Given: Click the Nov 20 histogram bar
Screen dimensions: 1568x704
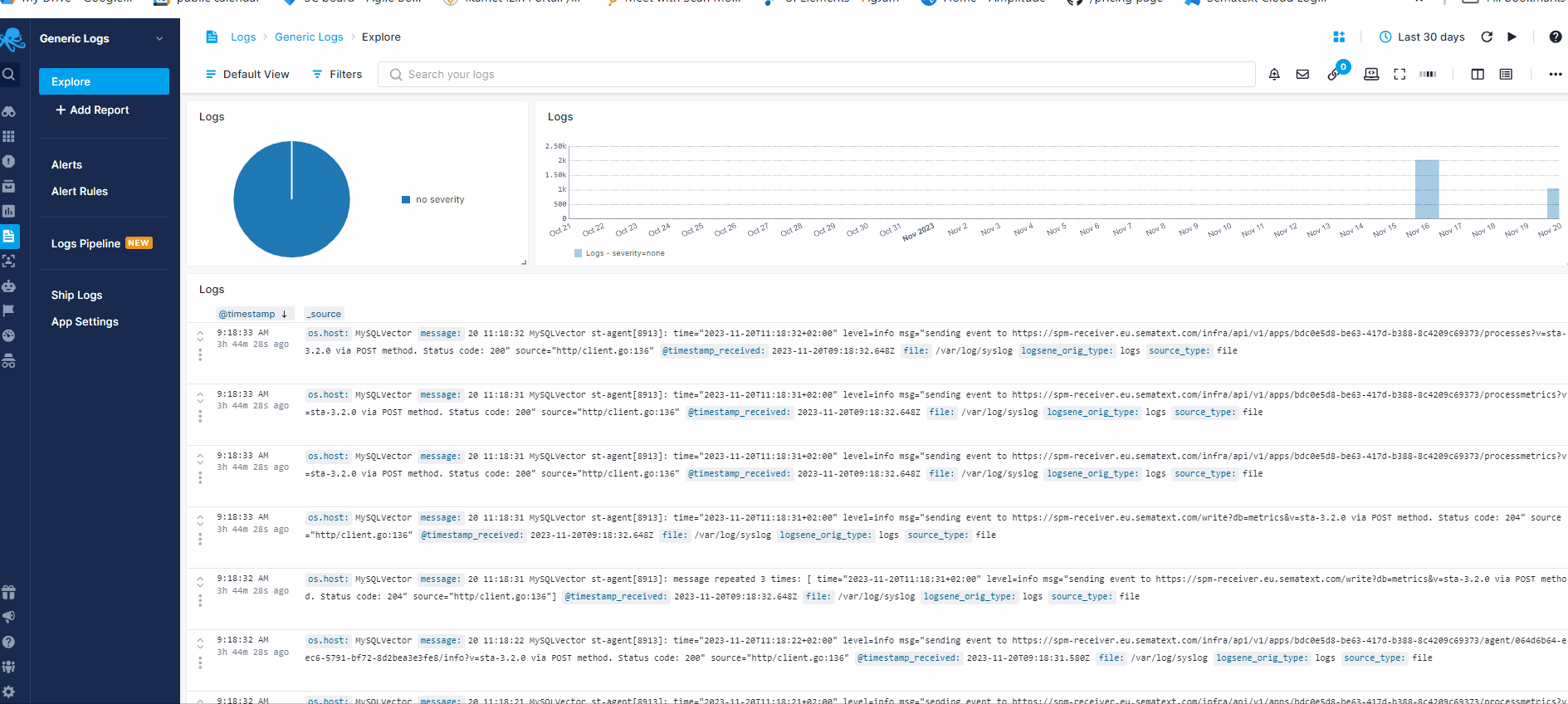Looking at the screenshot, I should (x=1553, y=203).
